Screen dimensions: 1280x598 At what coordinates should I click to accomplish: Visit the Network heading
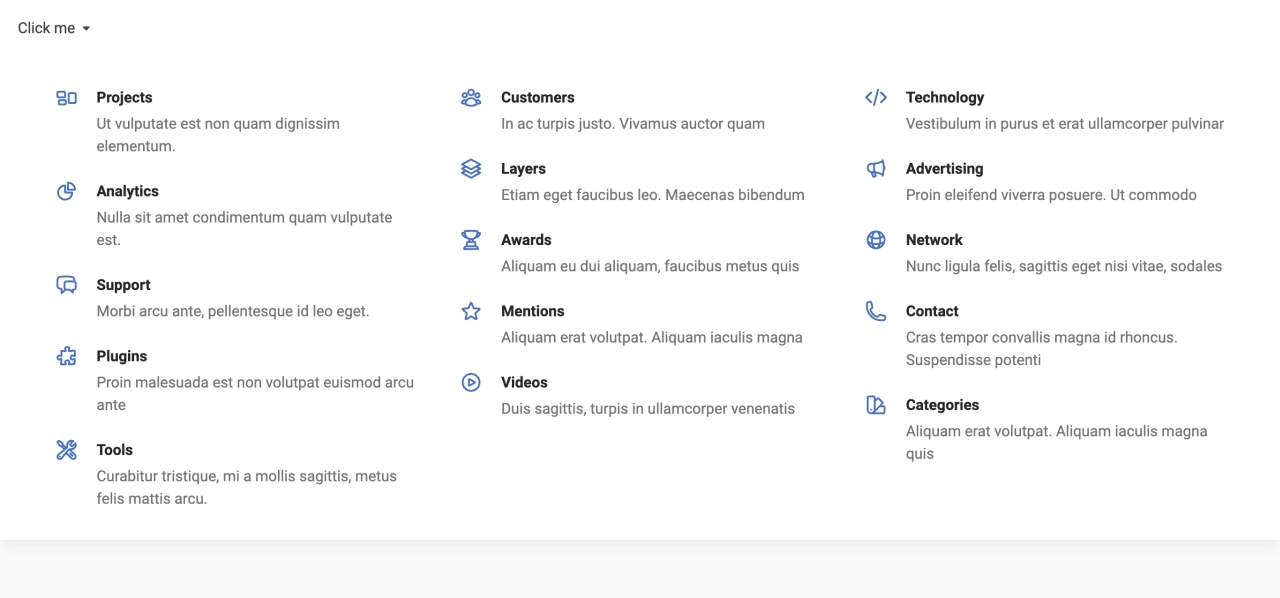(934, 240)
